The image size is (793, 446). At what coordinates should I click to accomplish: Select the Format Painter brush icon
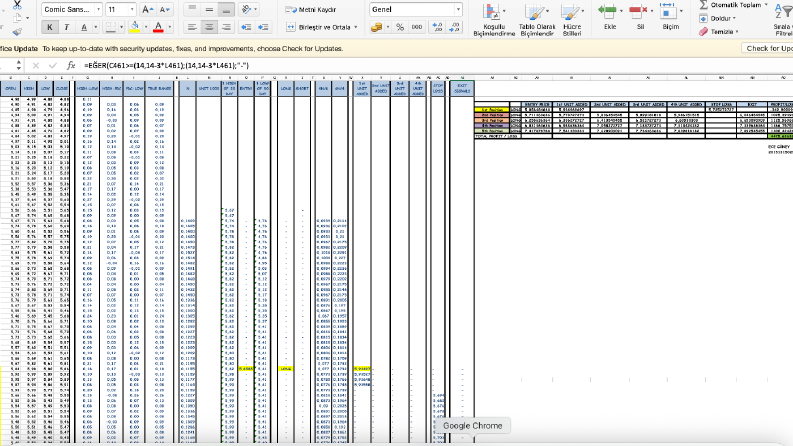(17, 32)
